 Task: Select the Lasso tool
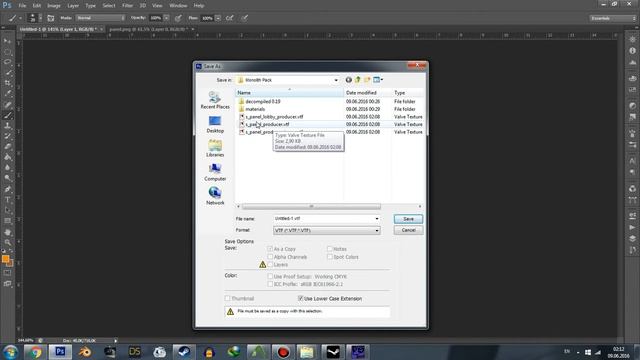pyautogui.click(x=7, y=62)
